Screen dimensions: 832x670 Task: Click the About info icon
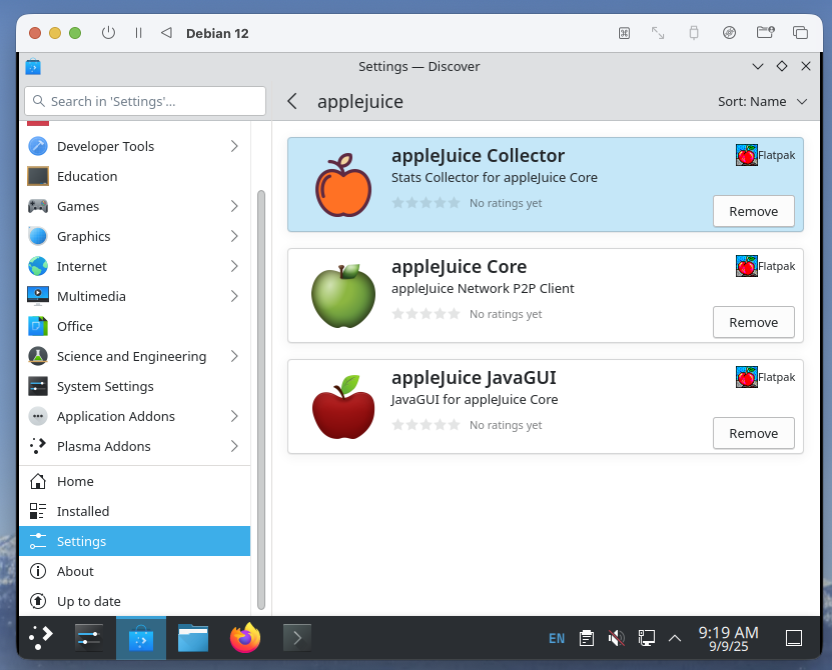click(38, 571)
